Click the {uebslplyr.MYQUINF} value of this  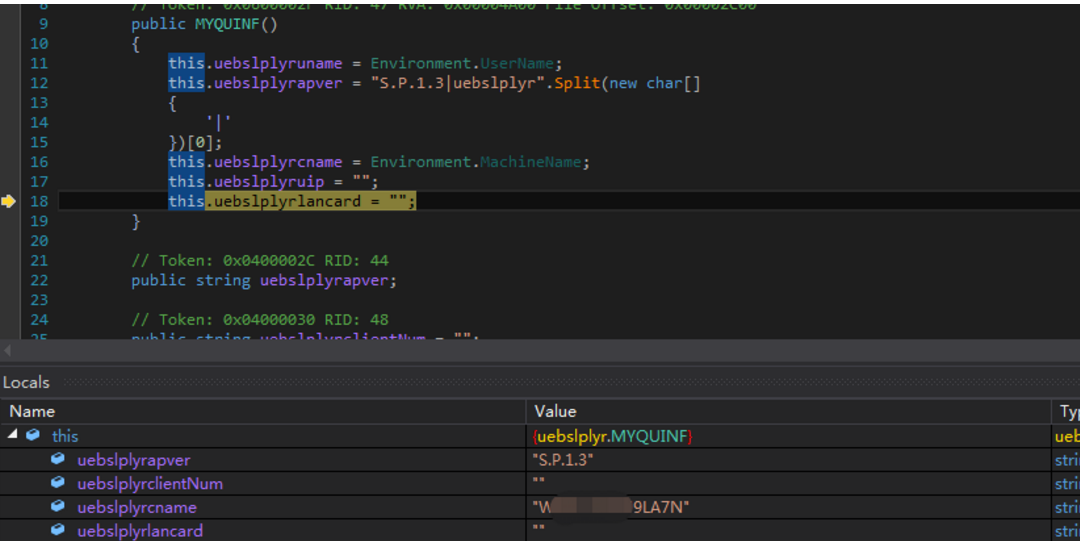(614, 436)
